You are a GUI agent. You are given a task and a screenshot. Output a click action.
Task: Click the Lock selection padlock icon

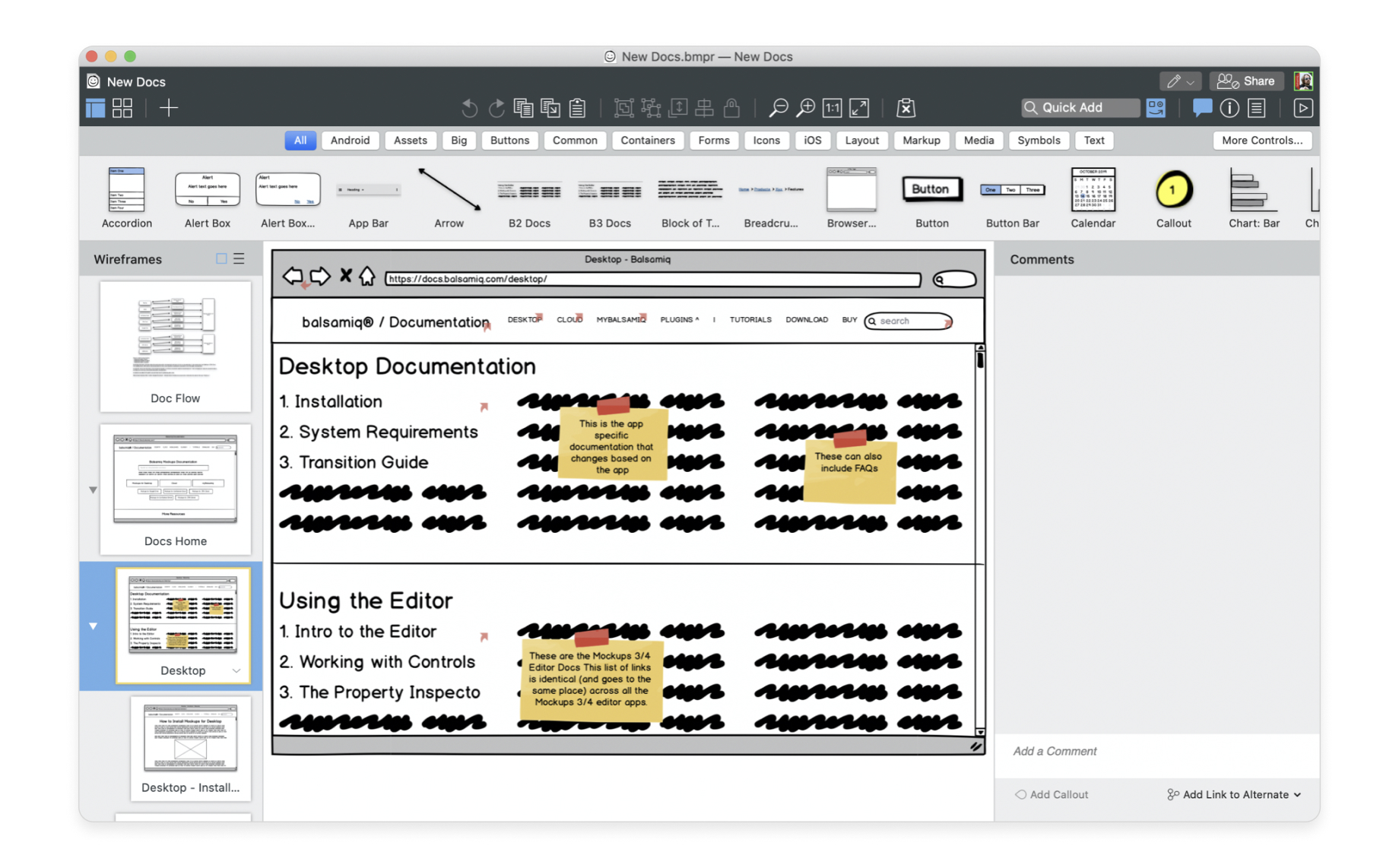tap(731, 108)
